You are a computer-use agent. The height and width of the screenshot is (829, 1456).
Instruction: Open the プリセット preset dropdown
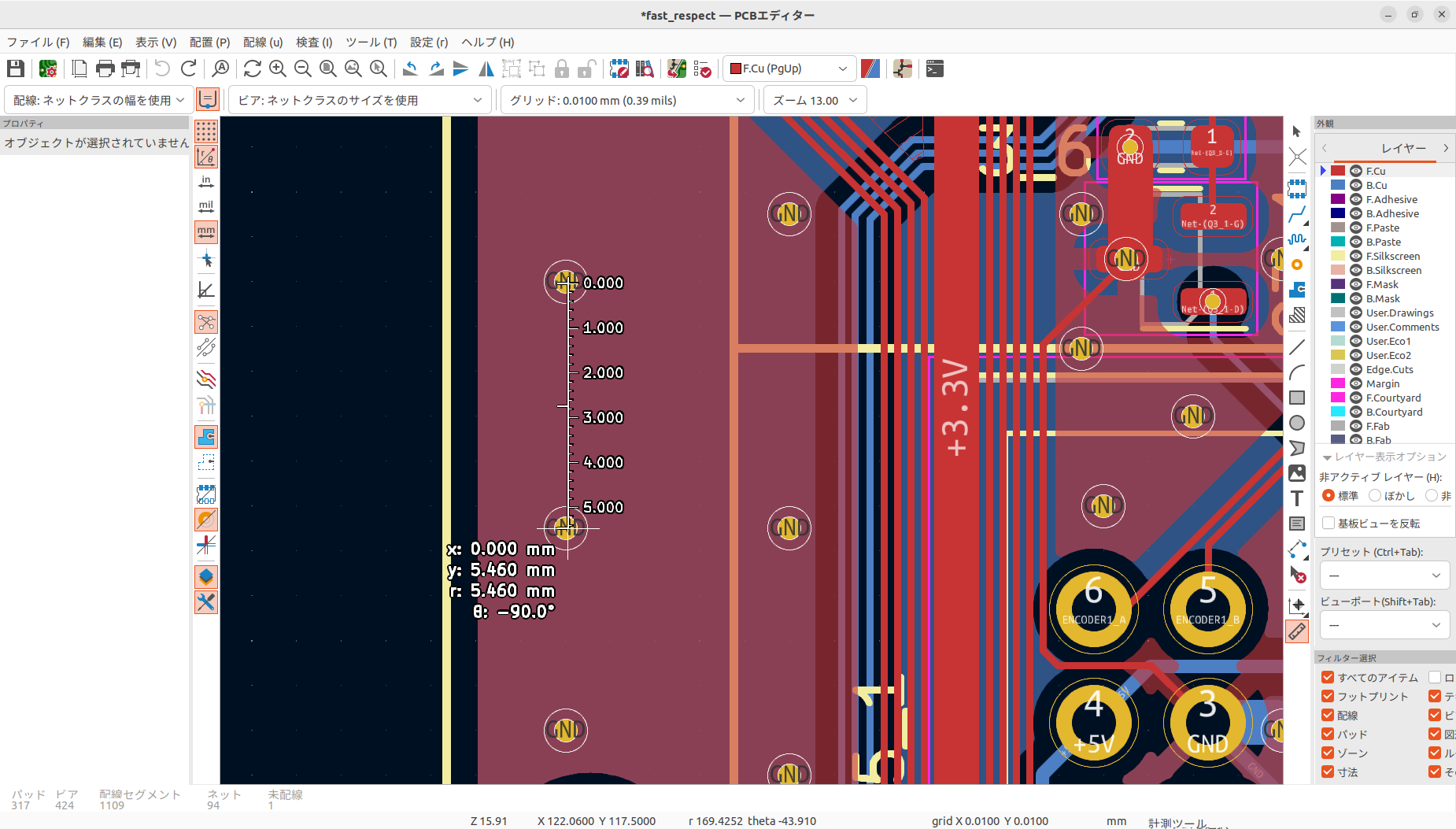click(1384, 575)
